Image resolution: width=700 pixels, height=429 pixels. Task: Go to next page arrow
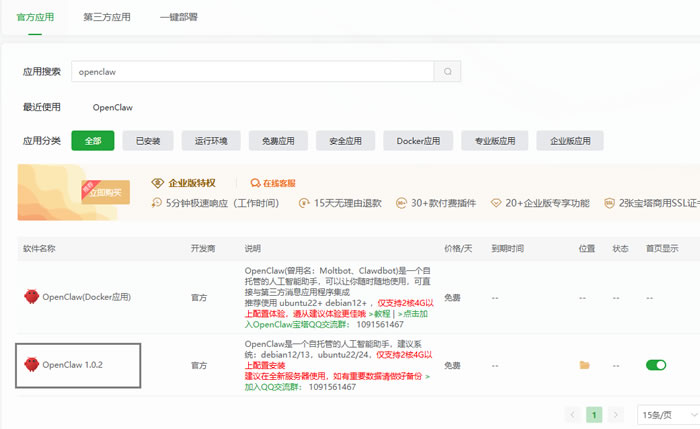(617, 414)
